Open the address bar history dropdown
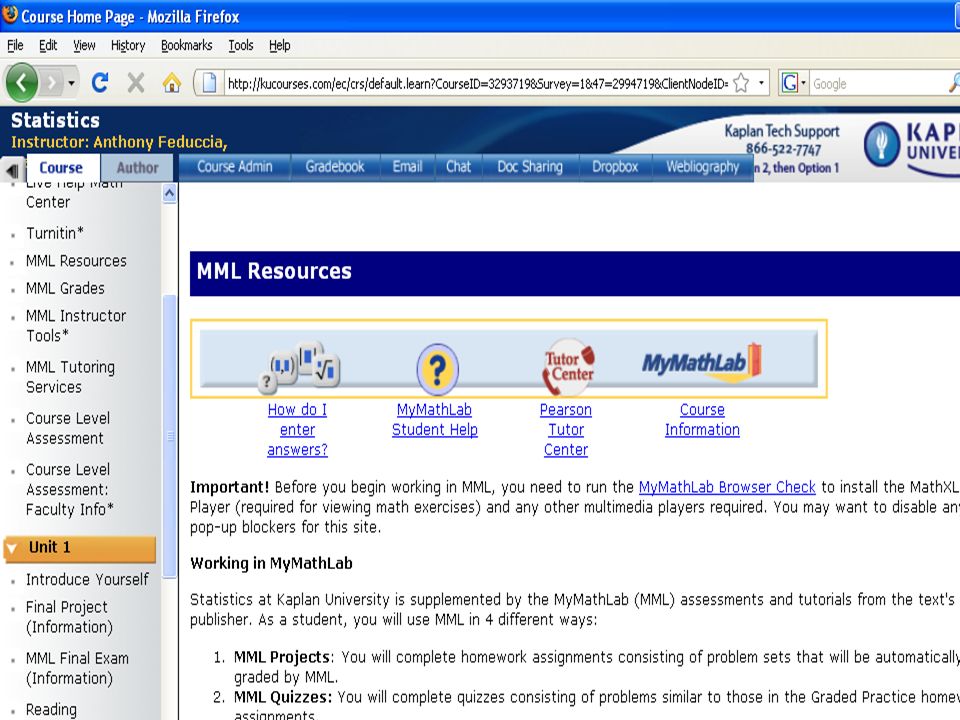 tap(761, 83)
